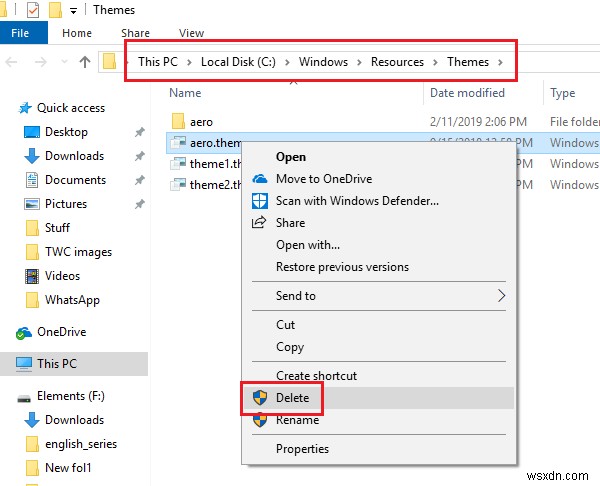Expand the chevron after Local Disk (C:)
The height and width of the screenshot is (486, 600).
[287, 62]
